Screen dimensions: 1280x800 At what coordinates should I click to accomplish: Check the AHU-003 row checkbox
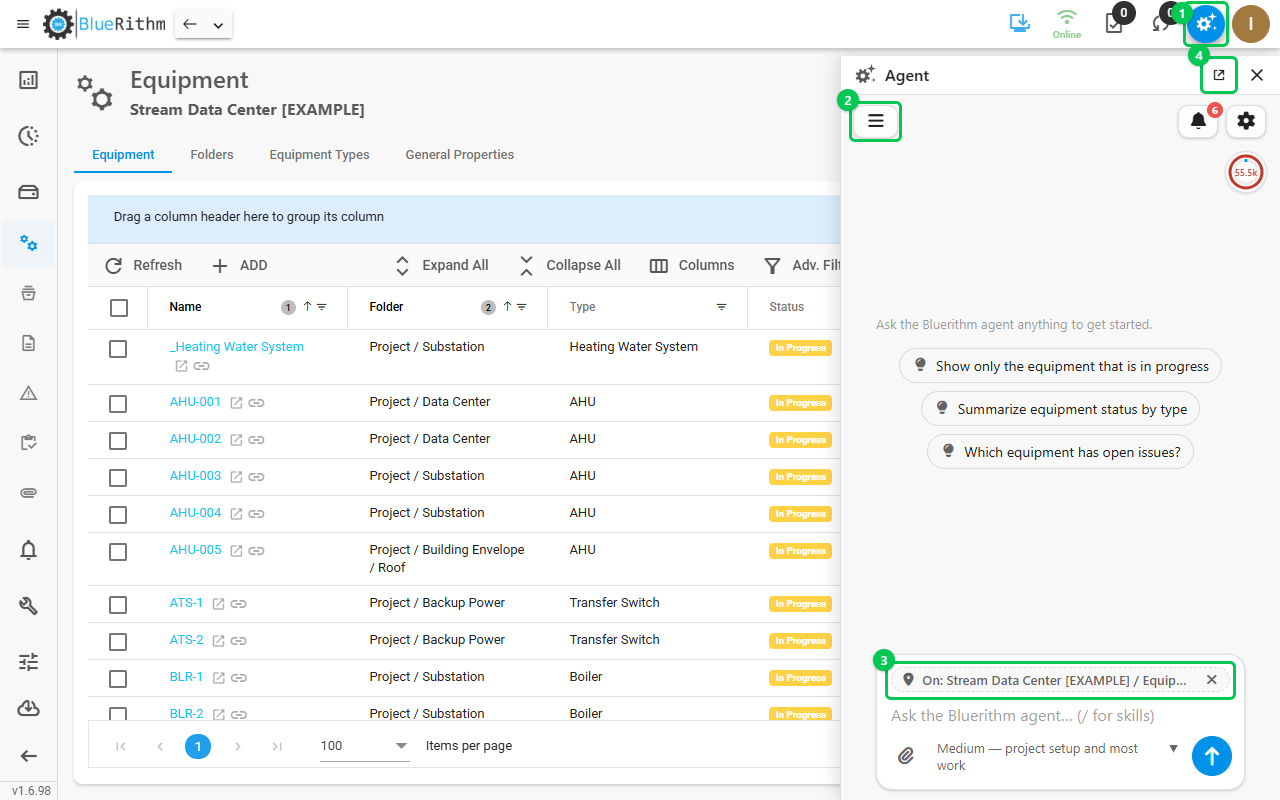click(x=118, y=478)
